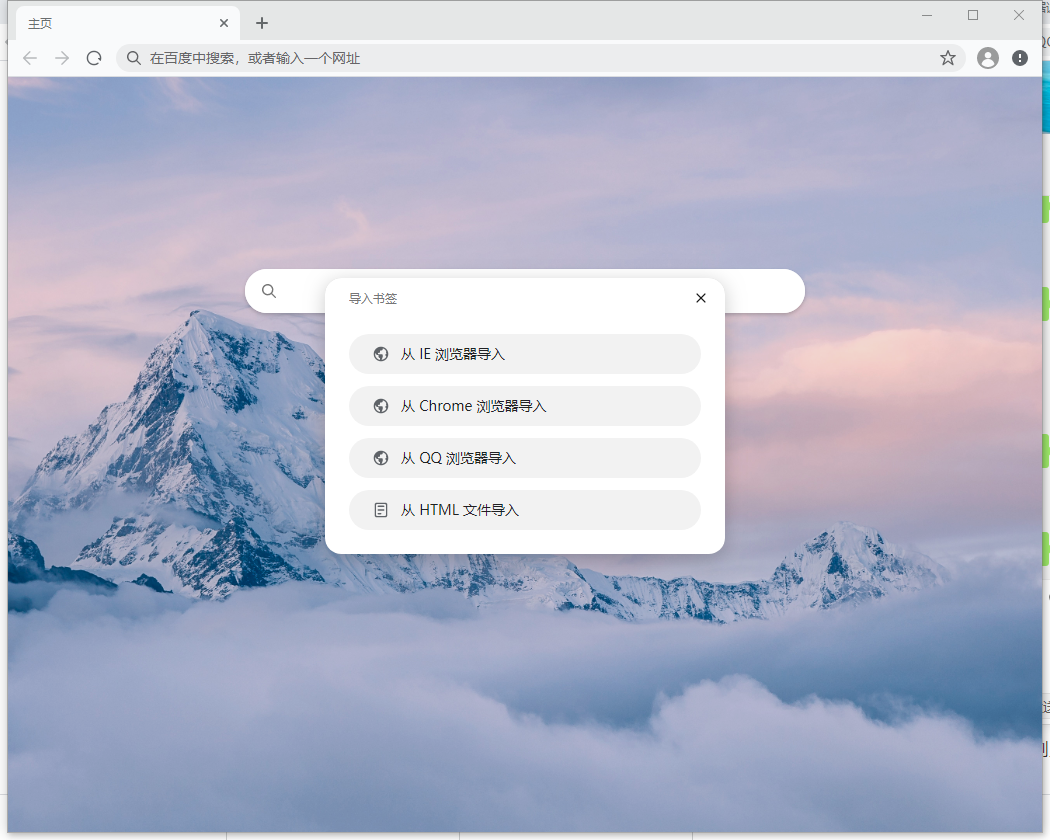Click the address bar search magnifier icon
1050x840 pixels.
click(x=134, y=58)
